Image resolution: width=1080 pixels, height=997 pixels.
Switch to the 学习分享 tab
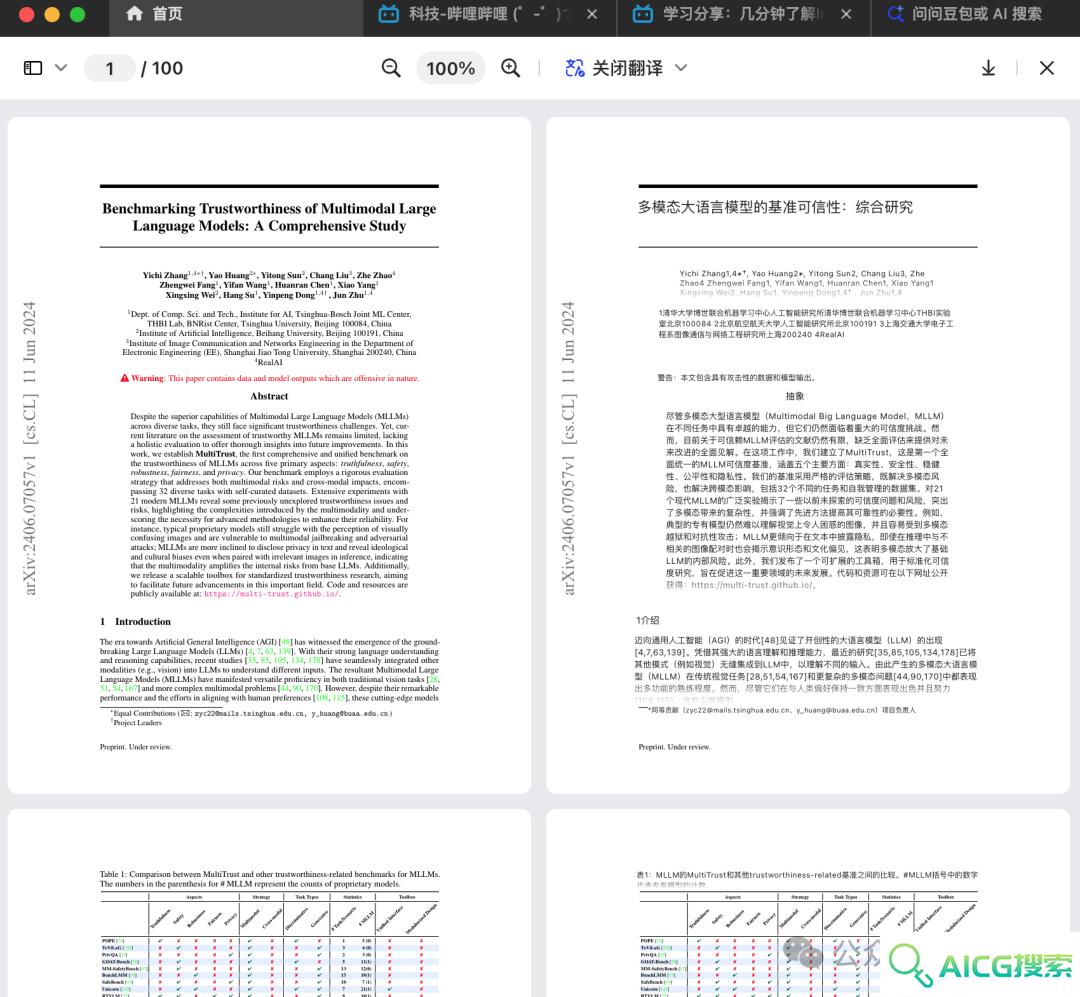(x=743, y=14)
